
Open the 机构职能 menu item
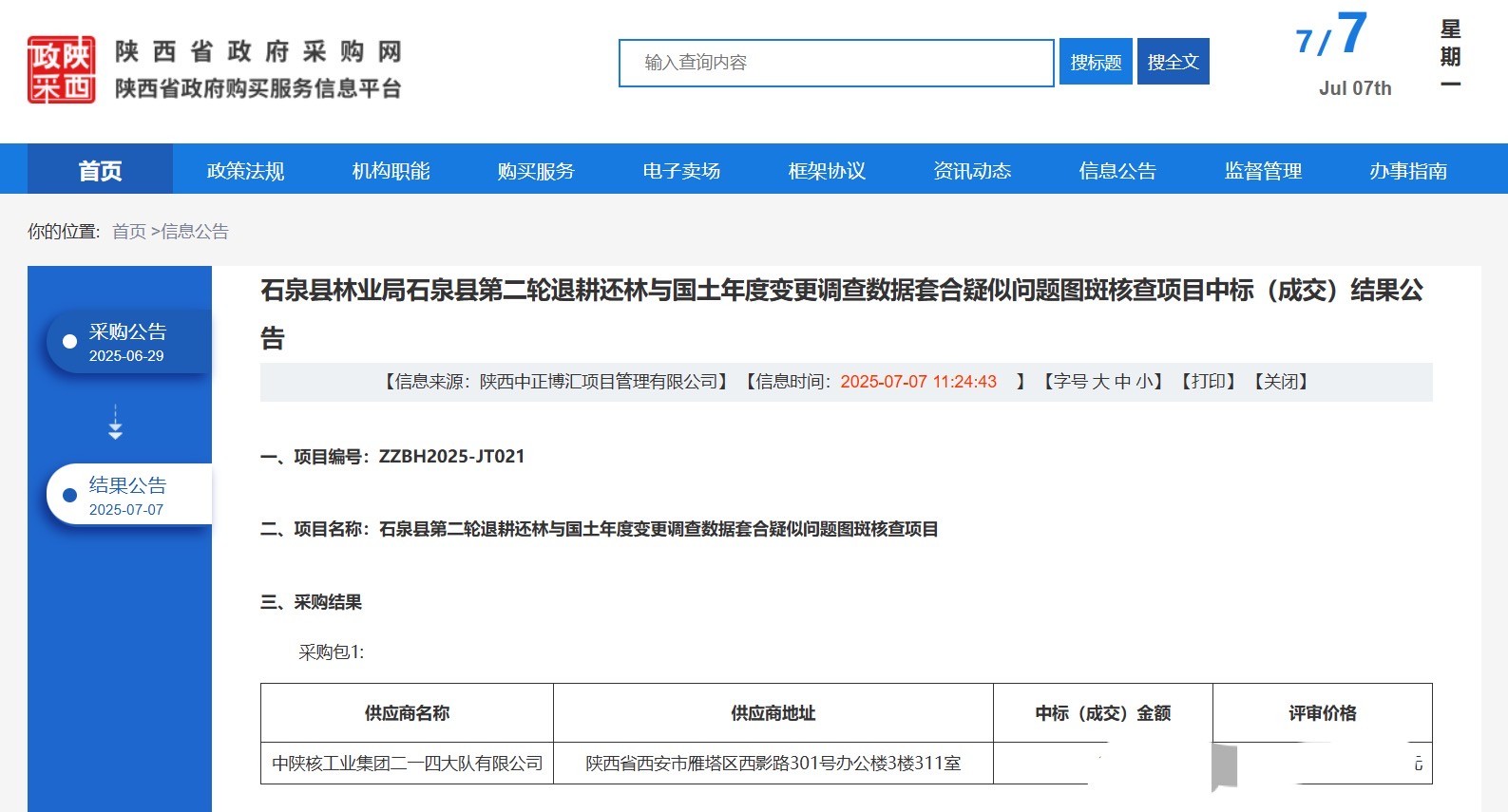click(x=391, y=171)
